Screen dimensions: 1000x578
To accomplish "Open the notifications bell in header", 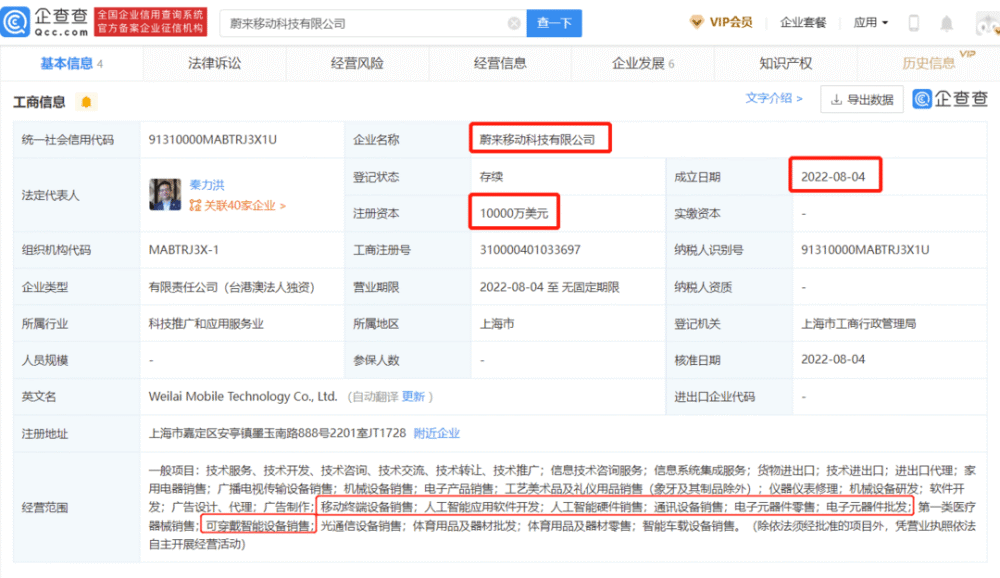I will (x=946, y=24).
